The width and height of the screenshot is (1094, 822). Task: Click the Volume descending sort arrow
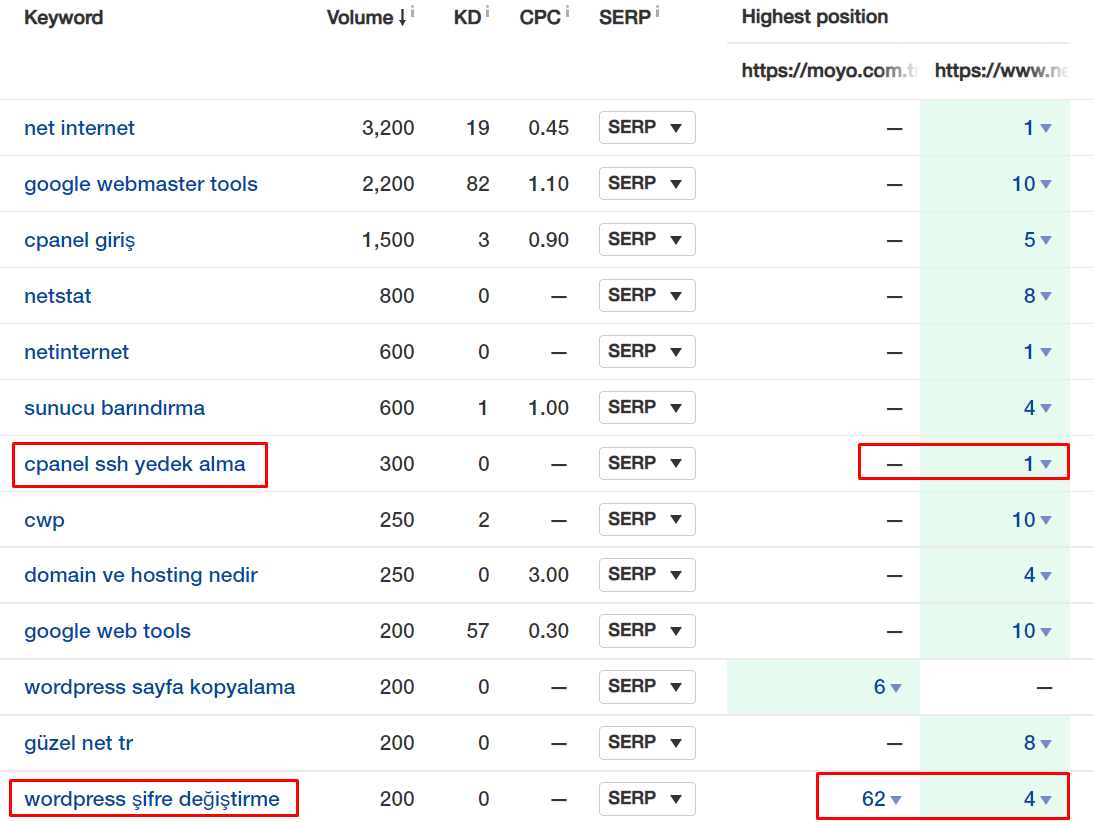click(x=404, y=17)
